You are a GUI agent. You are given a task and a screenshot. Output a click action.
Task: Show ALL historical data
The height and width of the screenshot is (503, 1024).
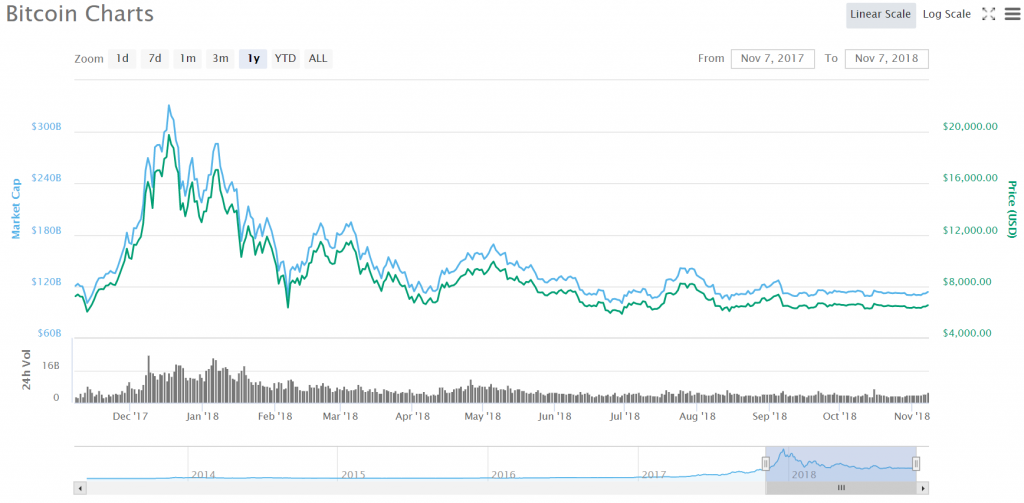(x=318, y=58)
